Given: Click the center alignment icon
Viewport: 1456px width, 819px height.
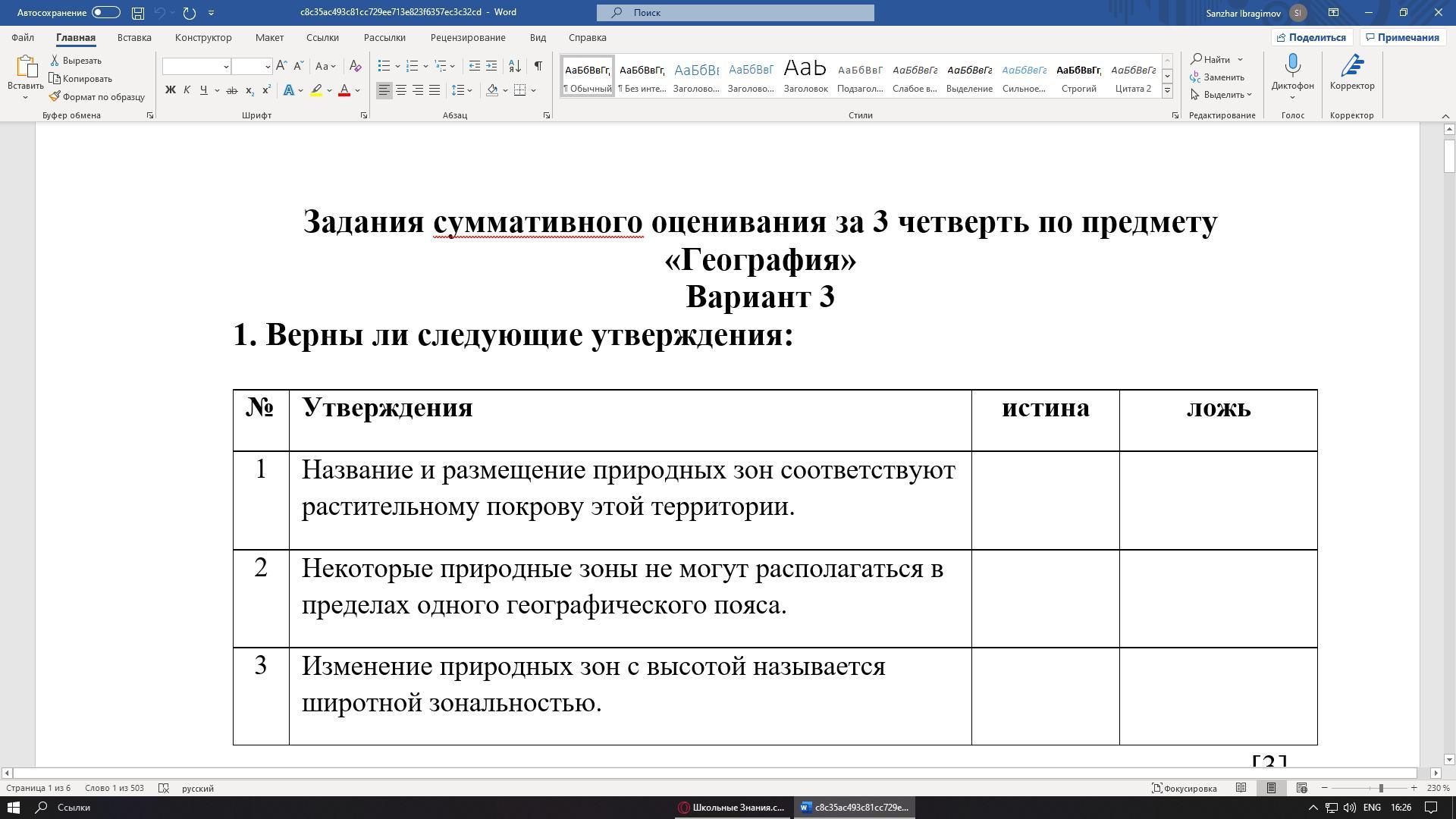Looking at the screenshot, I should 401,90.
